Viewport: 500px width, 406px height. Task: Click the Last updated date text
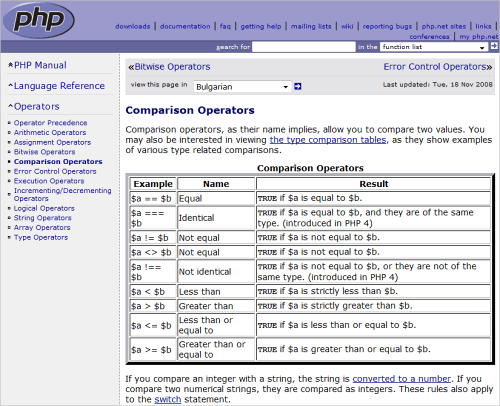(437, 84)
